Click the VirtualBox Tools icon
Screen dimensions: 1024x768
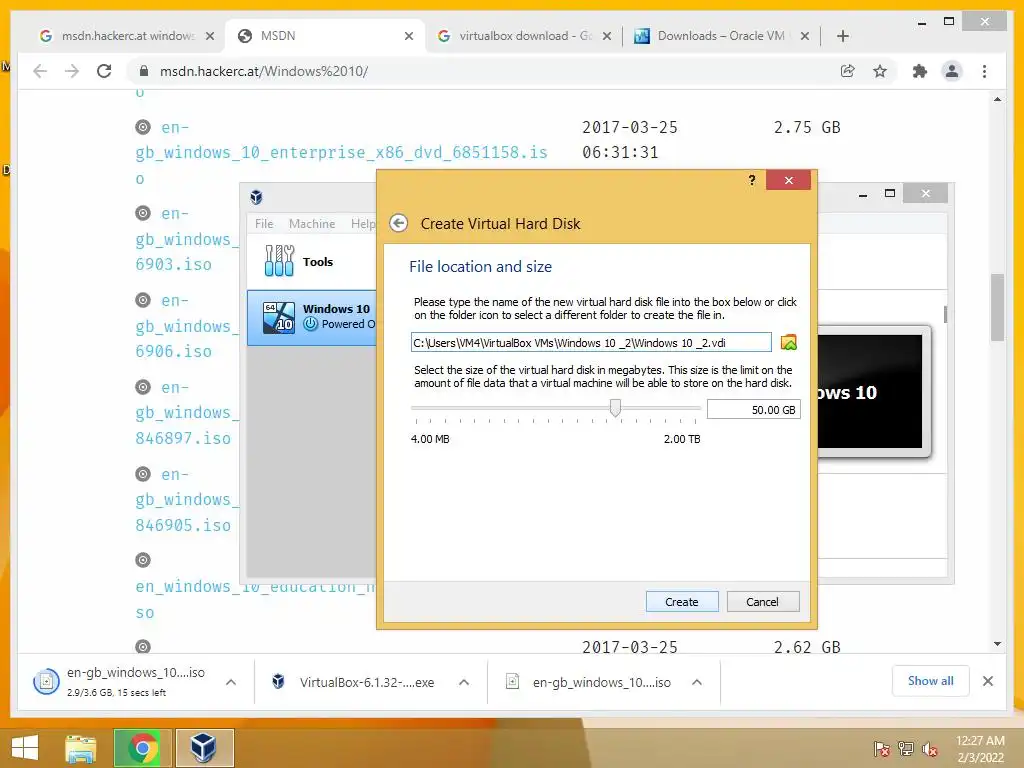coord(279,261)
